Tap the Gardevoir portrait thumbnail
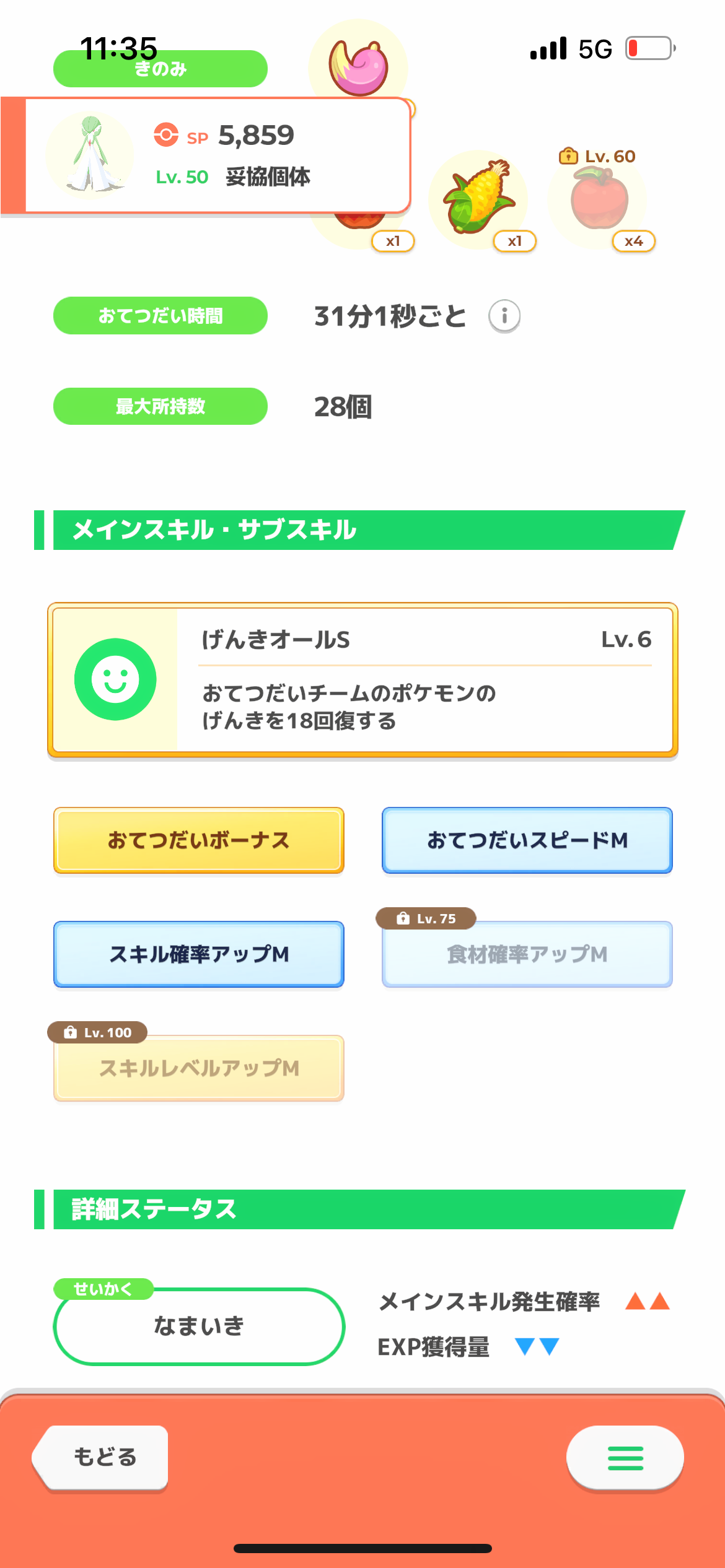Viewport: 725px width, 1568px height. coord(90,155)
